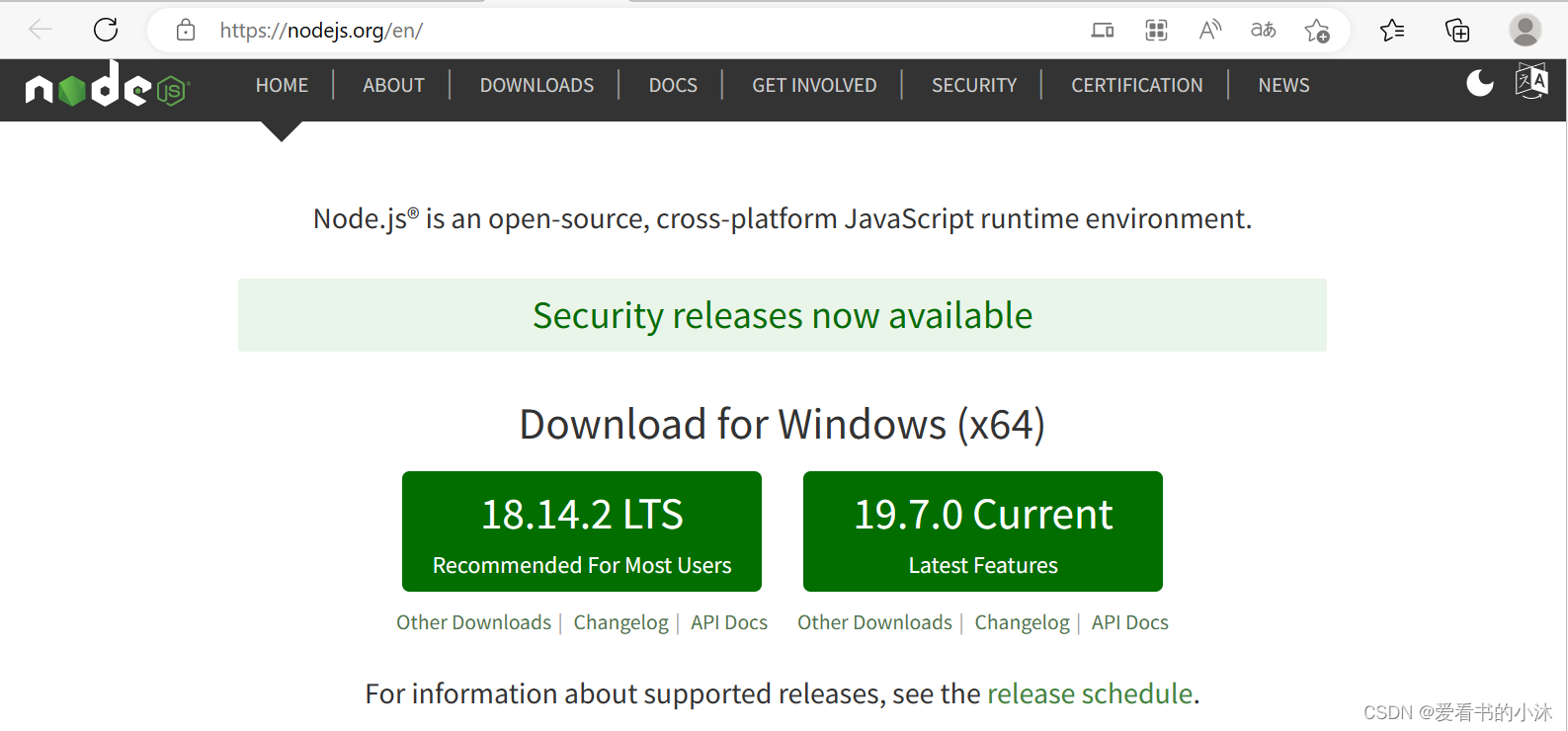Add page to favorites star-plus icon
This screenshot has width=1568, height=731.
pyautogui.click(x=1317, y=31)
